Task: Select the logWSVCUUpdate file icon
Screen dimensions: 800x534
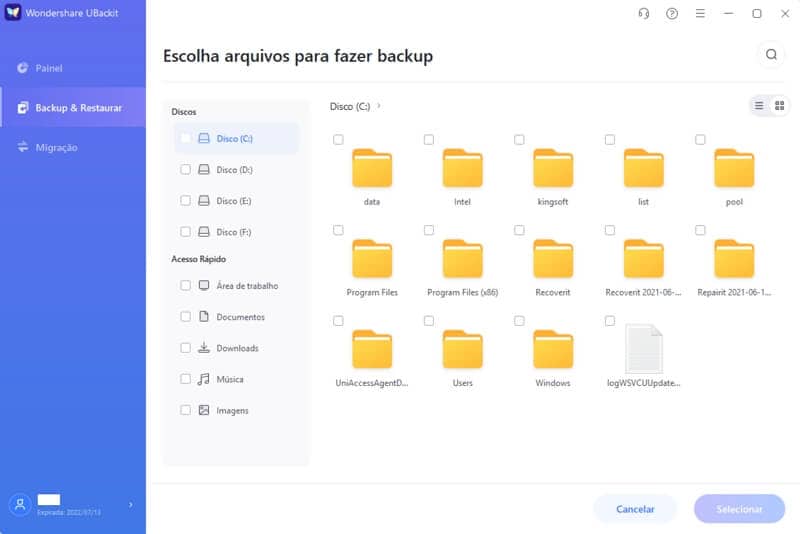Action: 644,349
